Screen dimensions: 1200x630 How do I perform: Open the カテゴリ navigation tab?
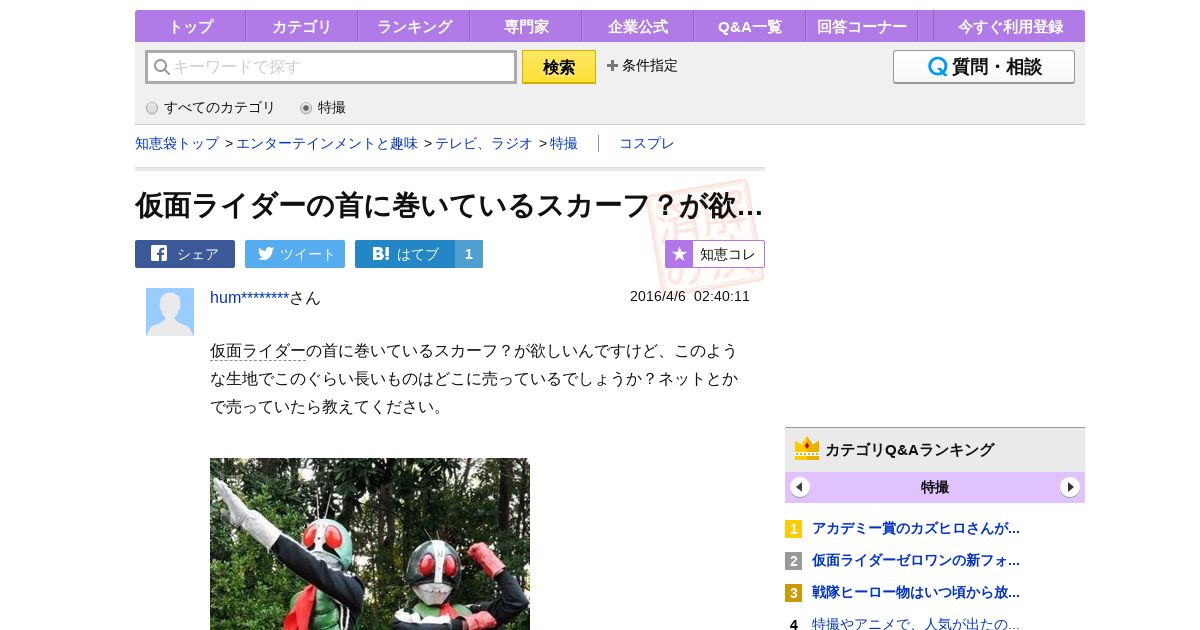point(301,26)
